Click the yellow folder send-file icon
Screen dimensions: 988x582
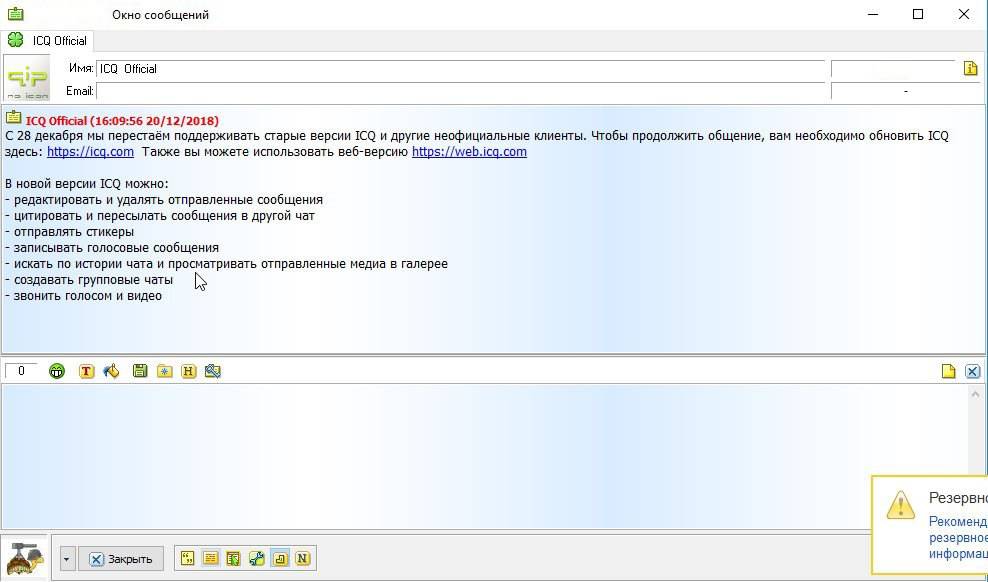pyautogui.click(x=164, y=372)
